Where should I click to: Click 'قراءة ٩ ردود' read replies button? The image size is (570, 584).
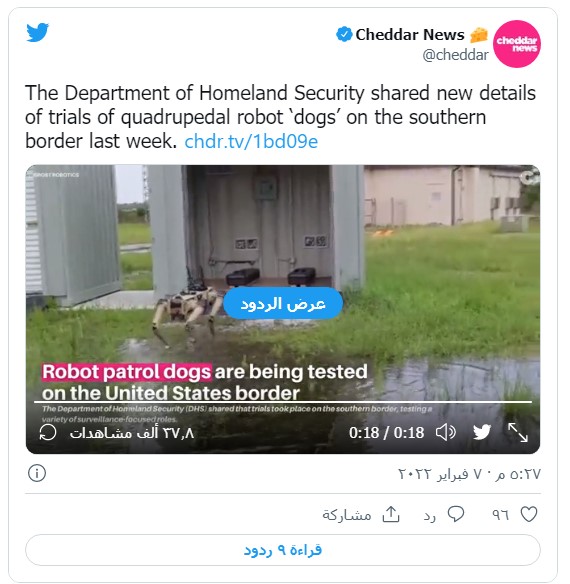[283, 550]
